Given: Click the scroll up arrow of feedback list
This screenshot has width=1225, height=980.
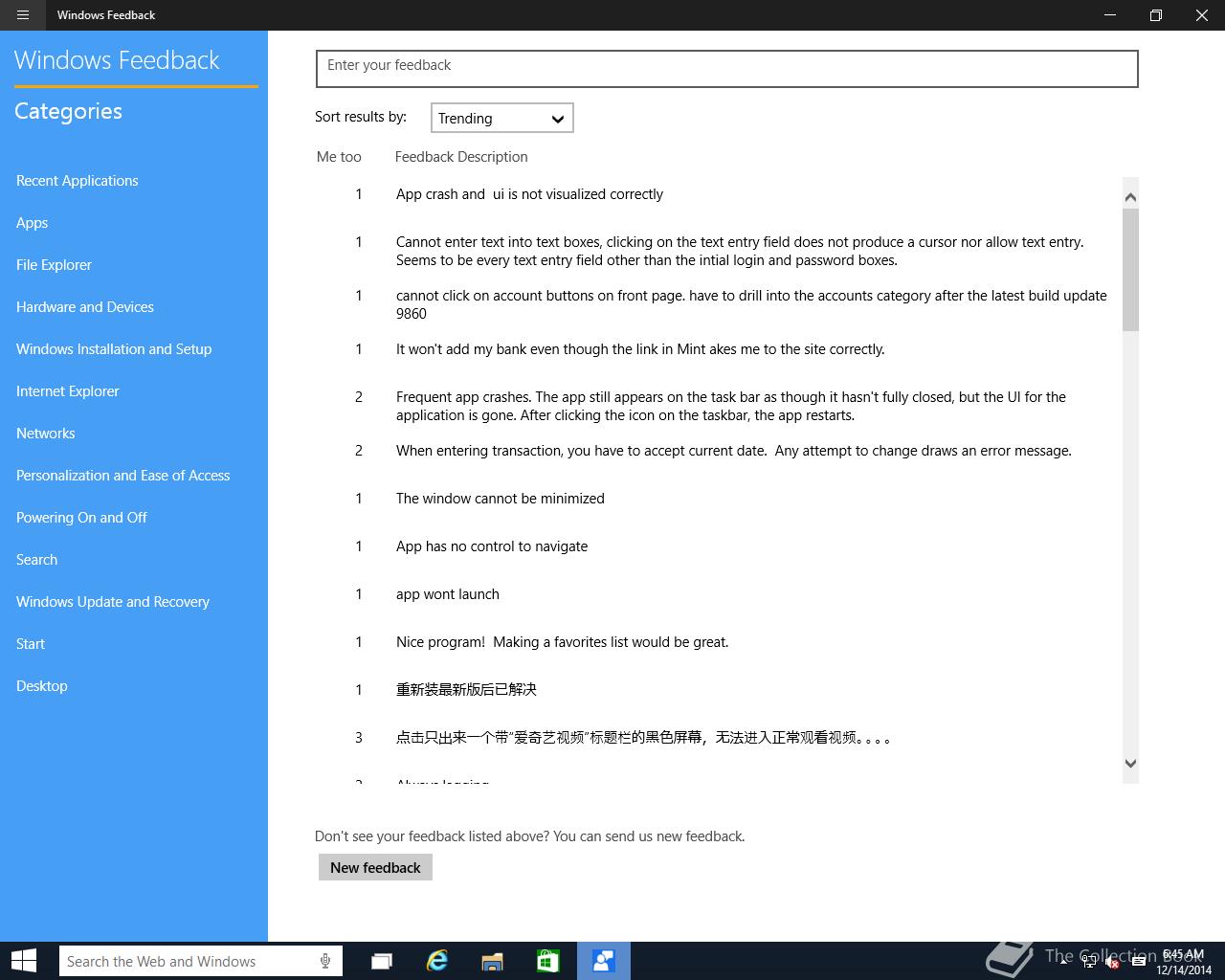Looking at the screenshot, I should tap(1130, 197).
